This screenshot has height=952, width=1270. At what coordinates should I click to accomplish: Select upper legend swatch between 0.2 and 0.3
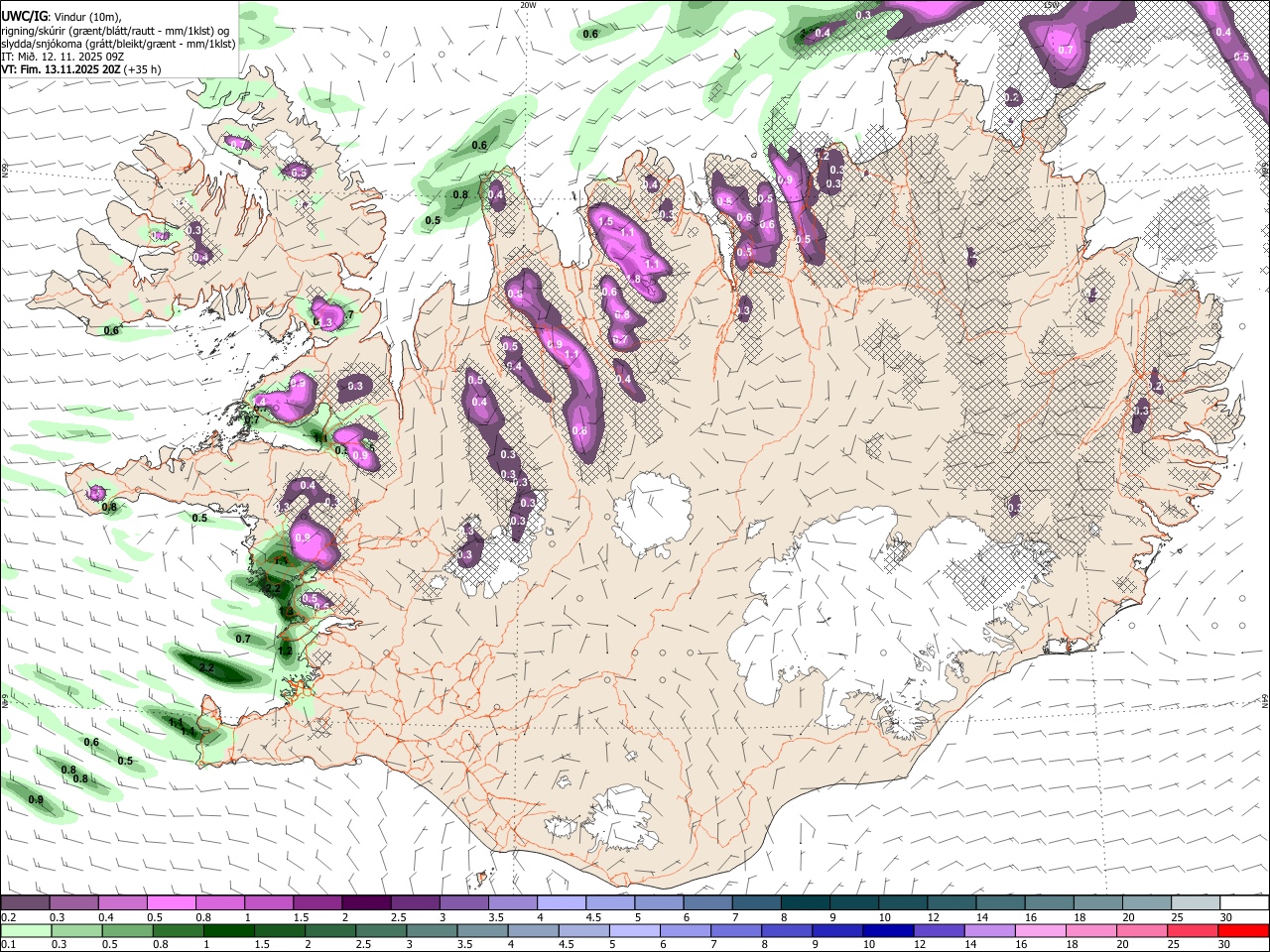pos(25,903)
